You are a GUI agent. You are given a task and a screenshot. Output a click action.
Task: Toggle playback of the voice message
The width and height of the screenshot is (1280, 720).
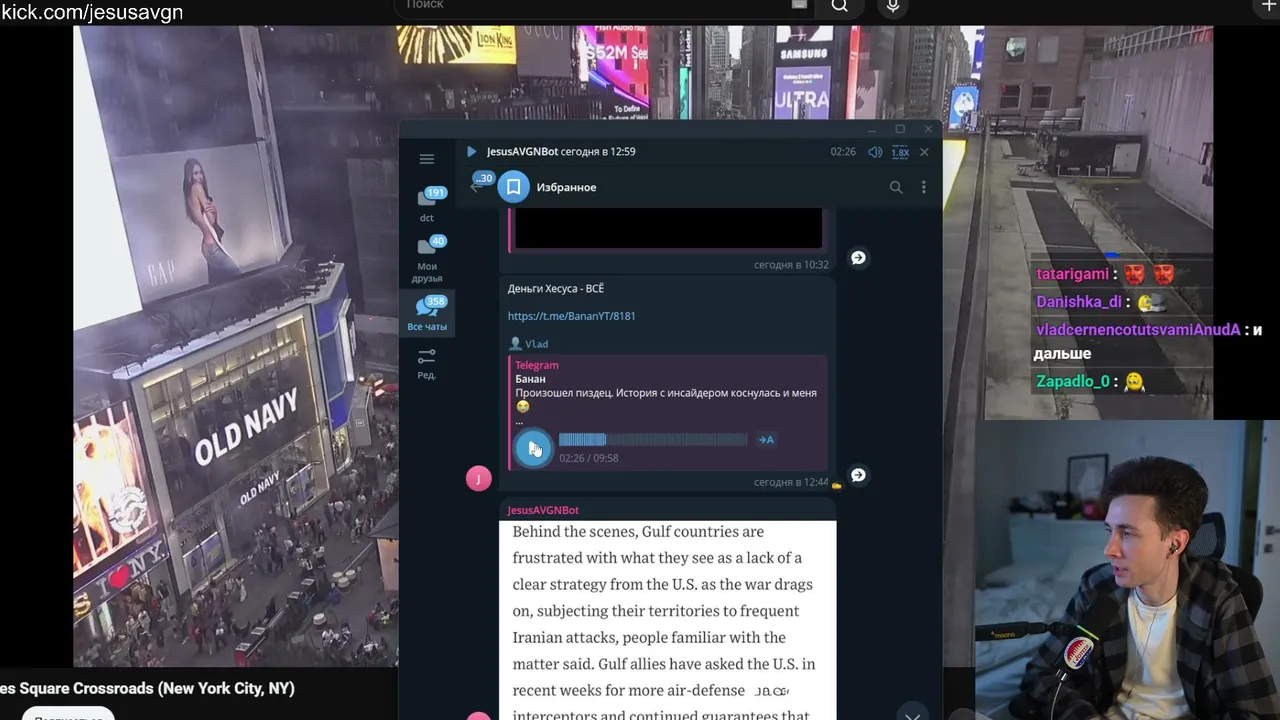[x=533, y=448]
